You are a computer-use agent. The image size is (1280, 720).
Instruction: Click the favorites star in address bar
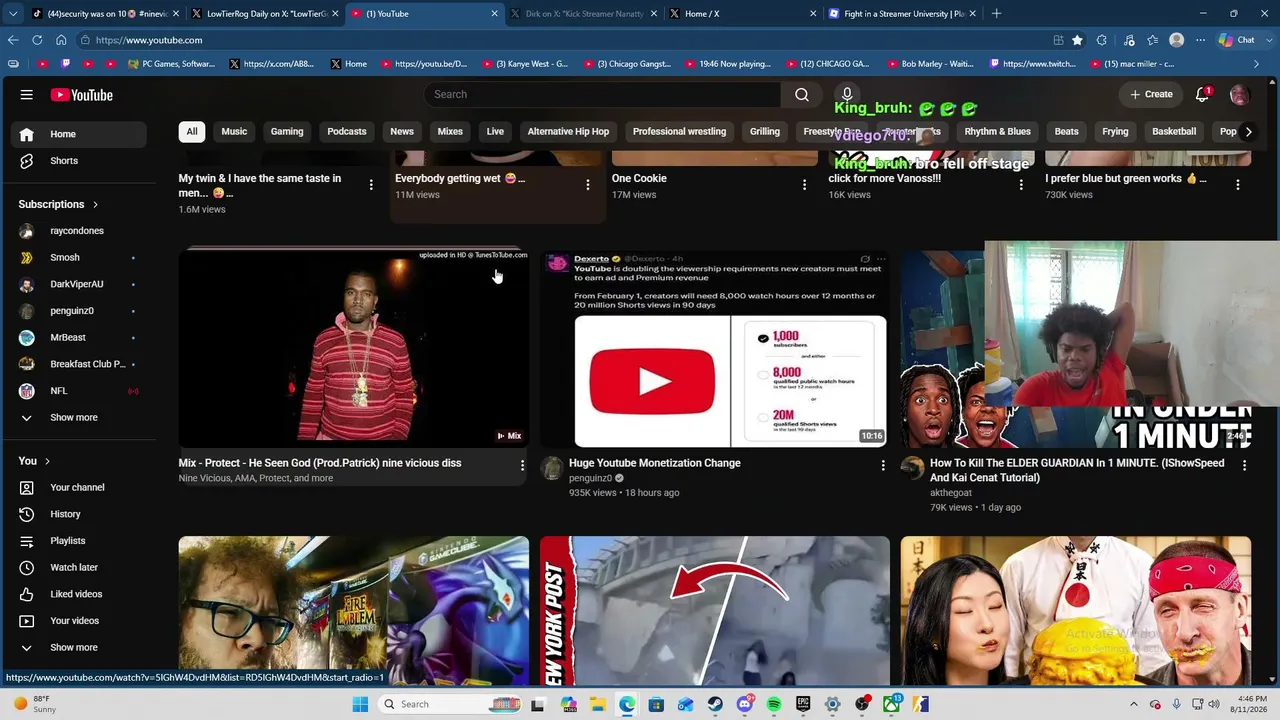[1077, 40]
